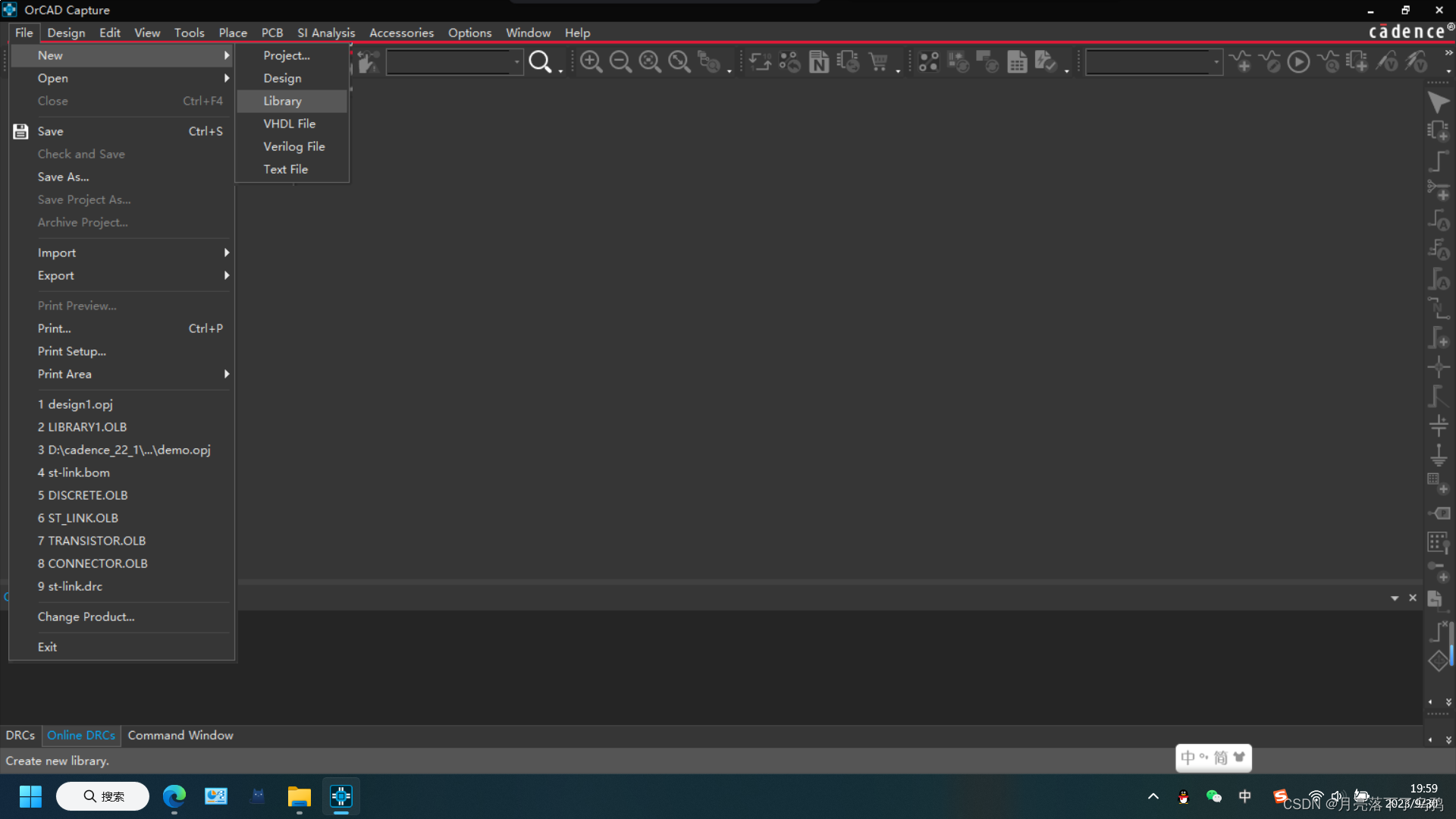Viewport: 1456px width, 819px height.
Task: Choose Text File from the New submenu
Action: (x=292, y=169)
